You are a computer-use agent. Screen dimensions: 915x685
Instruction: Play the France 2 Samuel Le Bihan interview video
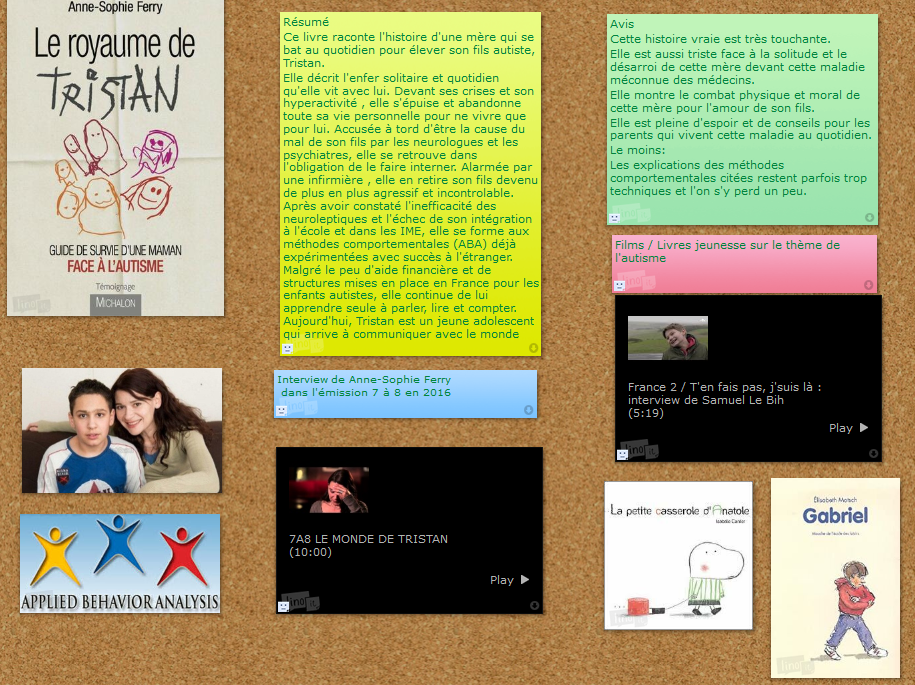point(848,428)
